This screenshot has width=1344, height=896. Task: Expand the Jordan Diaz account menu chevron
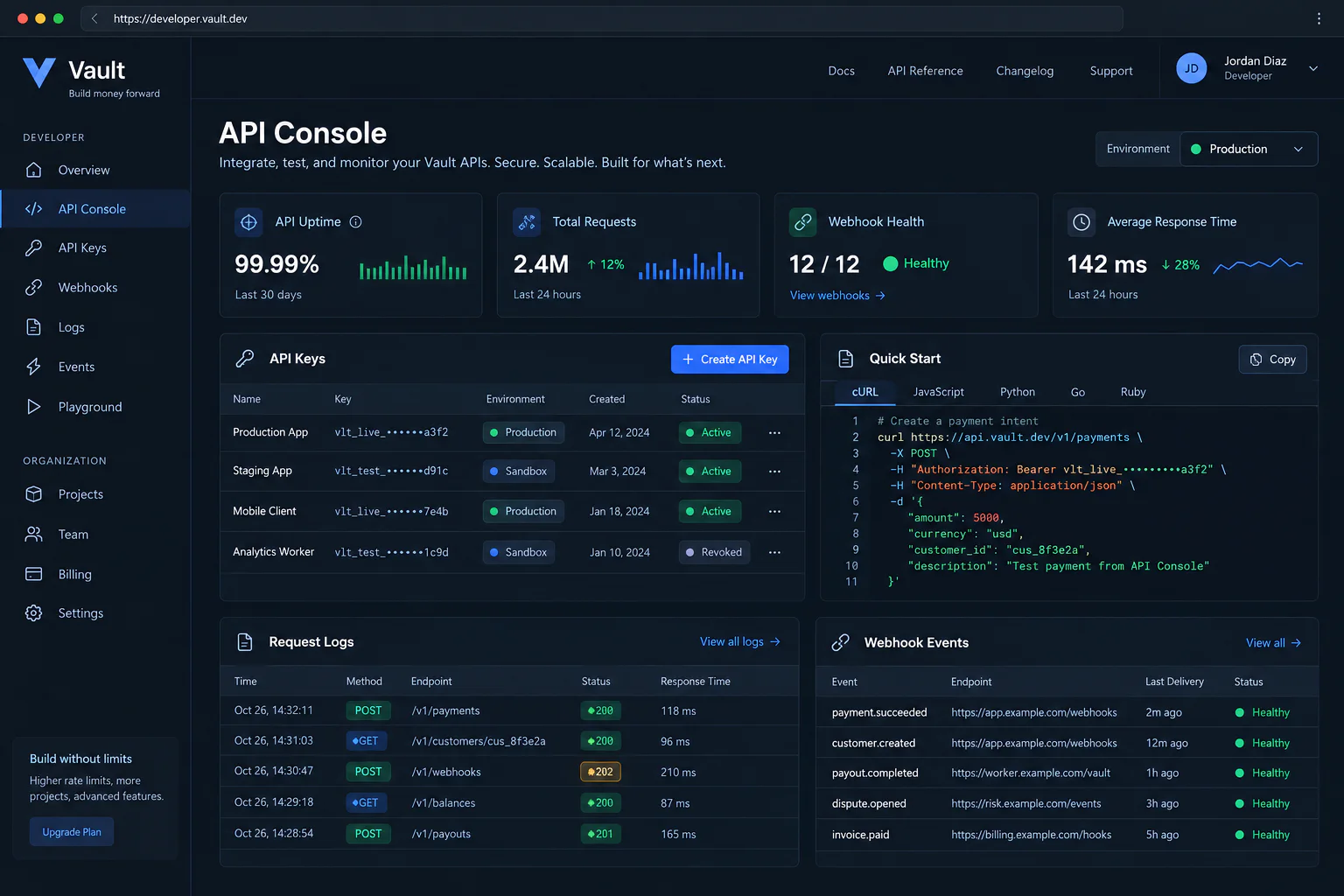[1313, 68]
